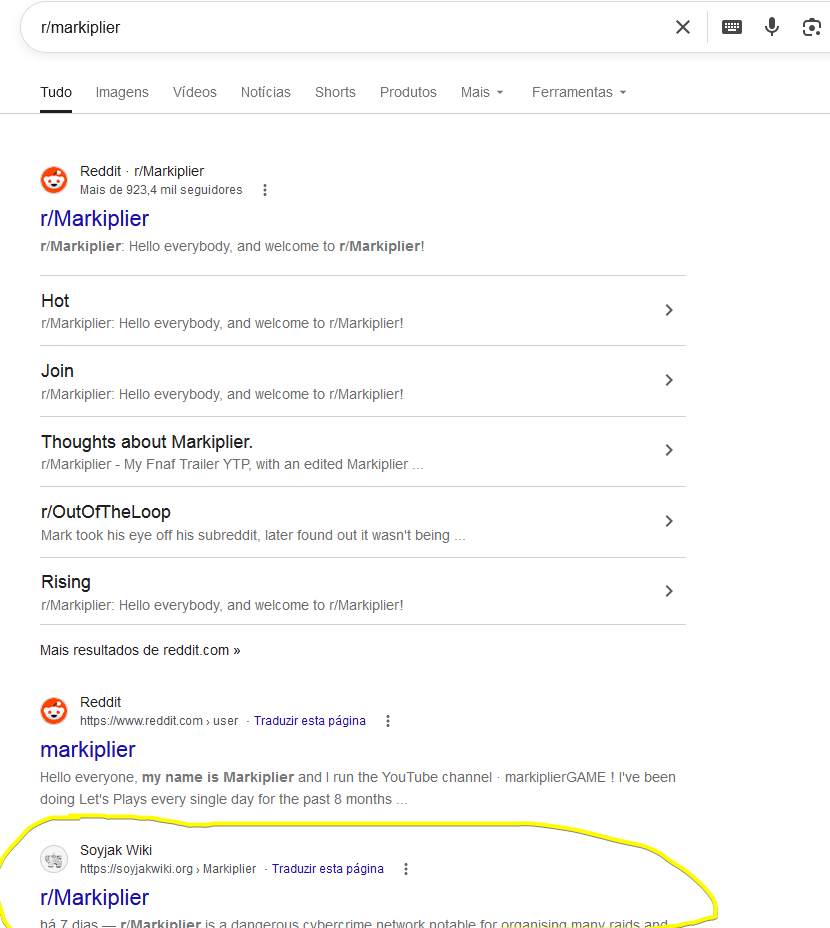The width and height of the screenshot is (830, 928).
Task: Expand the r/OutOfTheLoop sitelink chevron
Action: pyautogui.click(x=669, y=521)
